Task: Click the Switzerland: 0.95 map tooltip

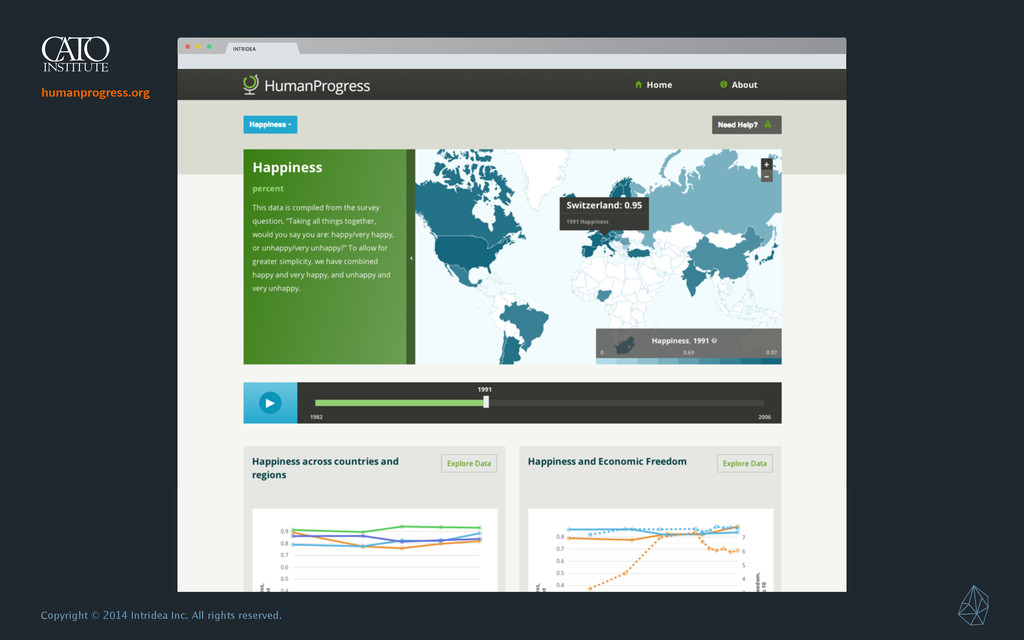Action: (x=604, y=213)
